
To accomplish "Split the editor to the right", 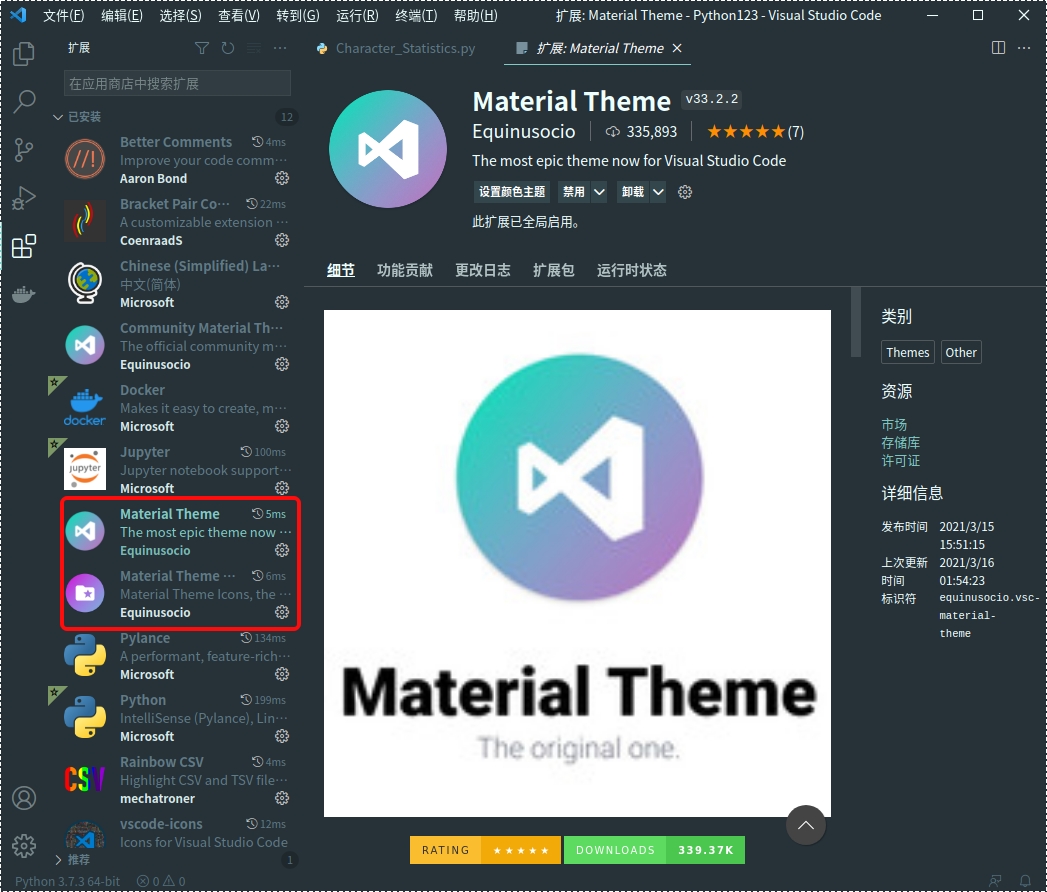I will pos(998,48).
